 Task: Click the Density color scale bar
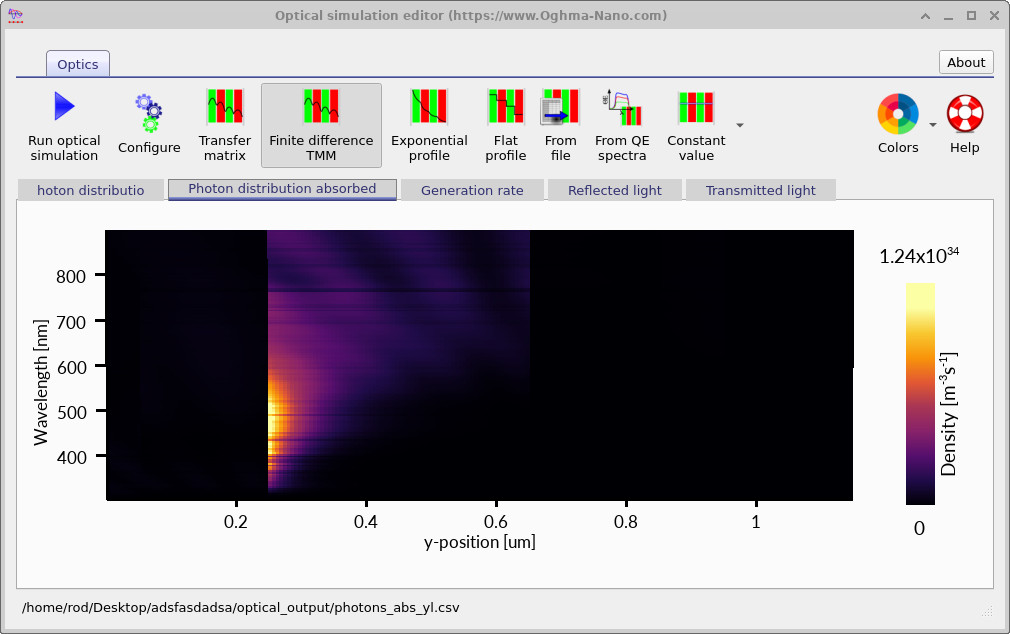(920, 394)
